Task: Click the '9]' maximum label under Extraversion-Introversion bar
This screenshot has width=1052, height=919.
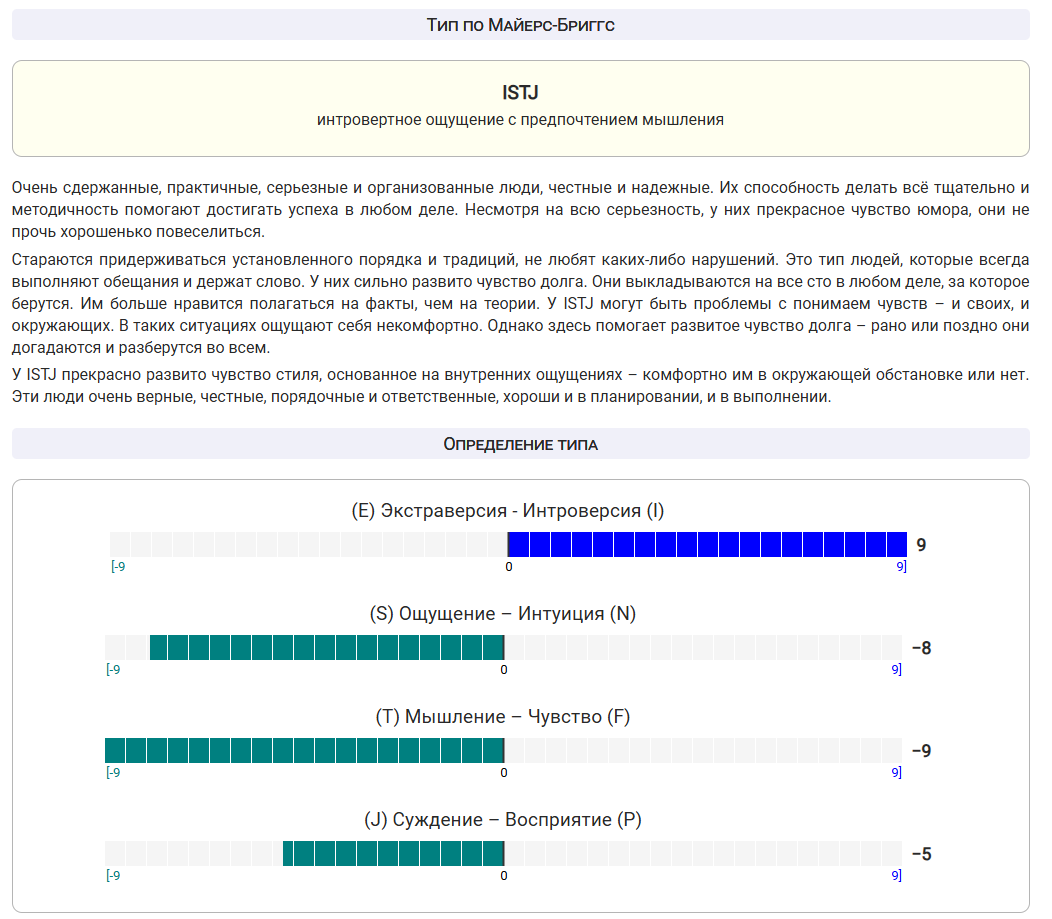Action: click(902, 567)
